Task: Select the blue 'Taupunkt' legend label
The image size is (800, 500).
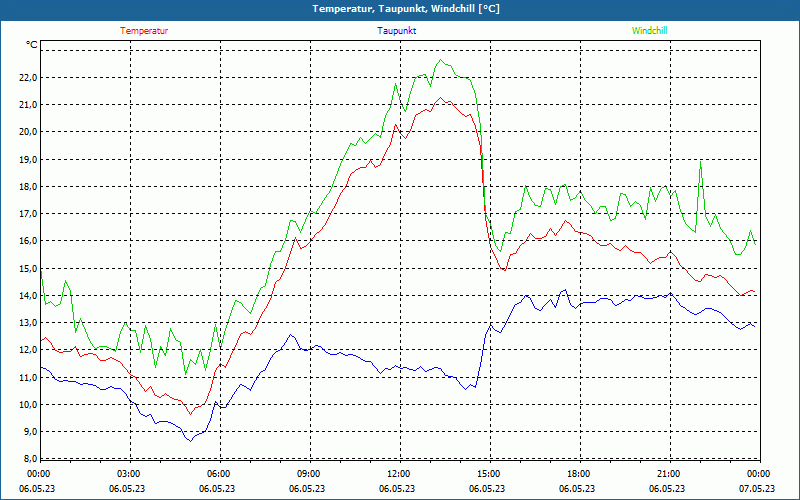Action: click(396, 31)
